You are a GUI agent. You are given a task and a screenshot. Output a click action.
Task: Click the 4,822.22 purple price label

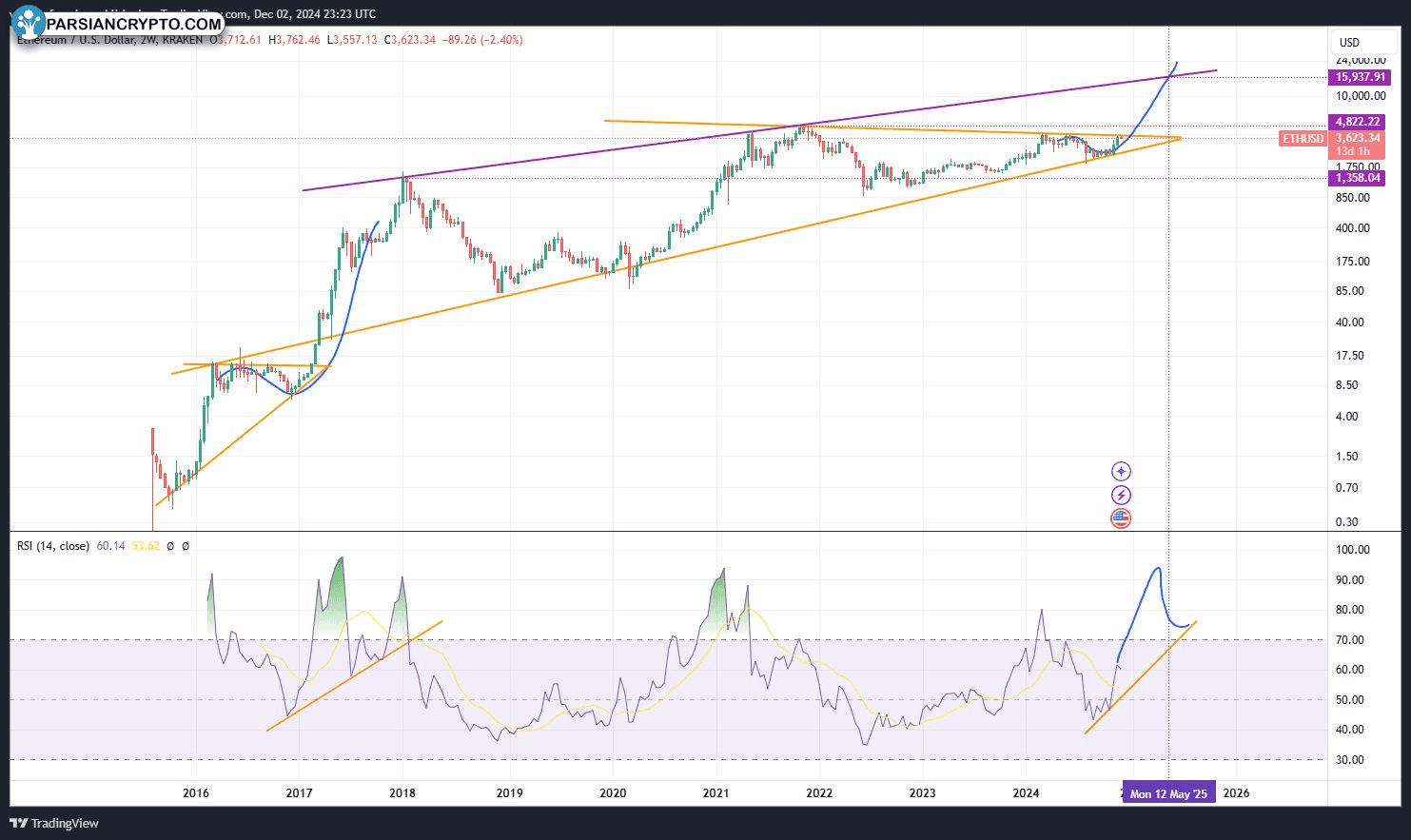pyautogui.click(x=1358, y=122)
